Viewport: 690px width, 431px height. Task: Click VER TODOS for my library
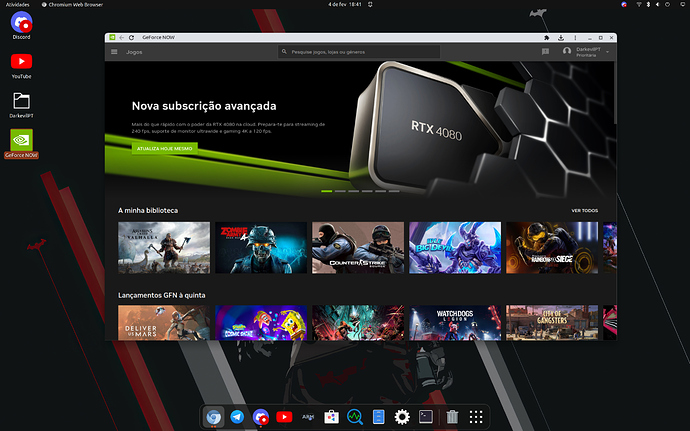tap(584, 210)
